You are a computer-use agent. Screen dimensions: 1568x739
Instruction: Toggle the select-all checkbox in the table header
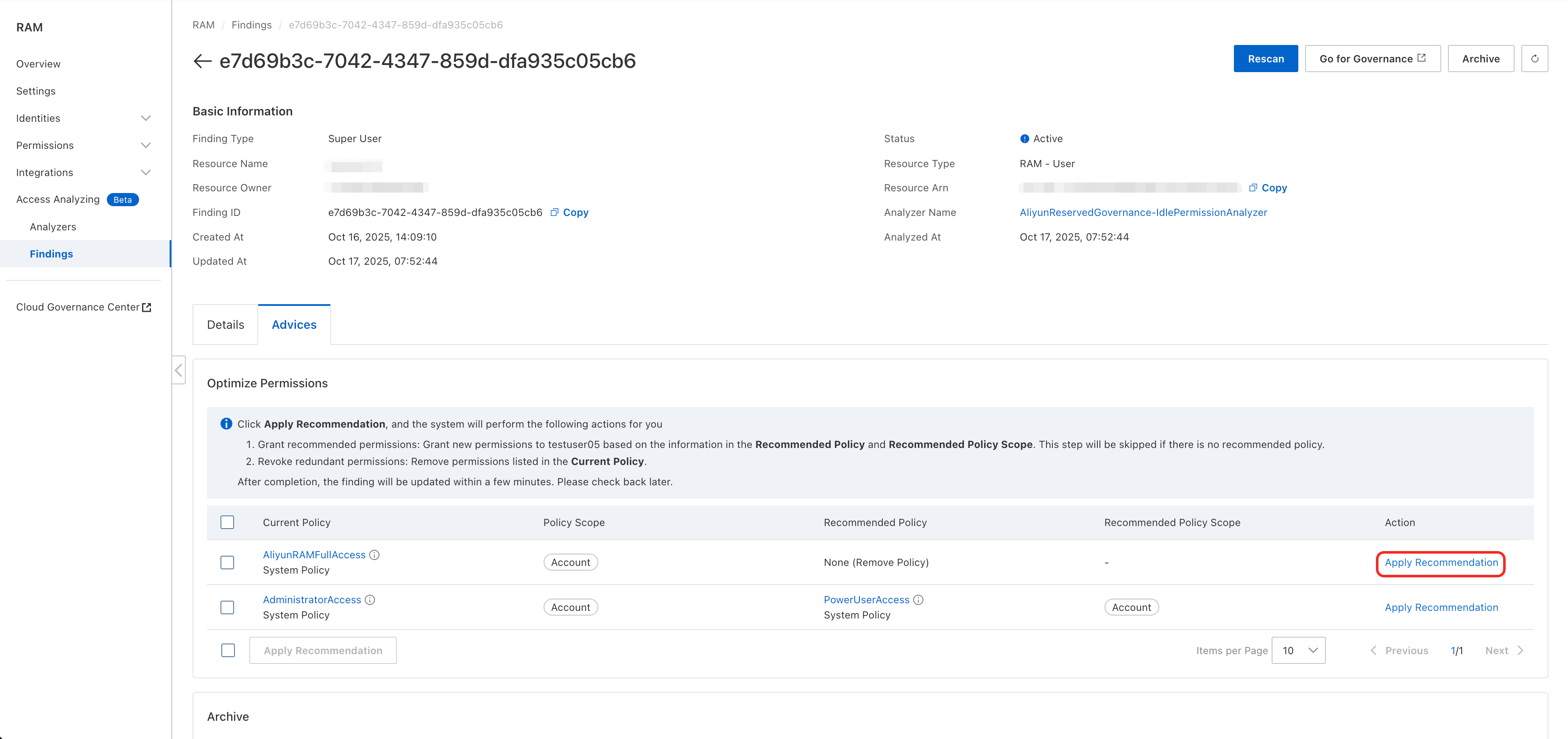(x=227, y=523)
